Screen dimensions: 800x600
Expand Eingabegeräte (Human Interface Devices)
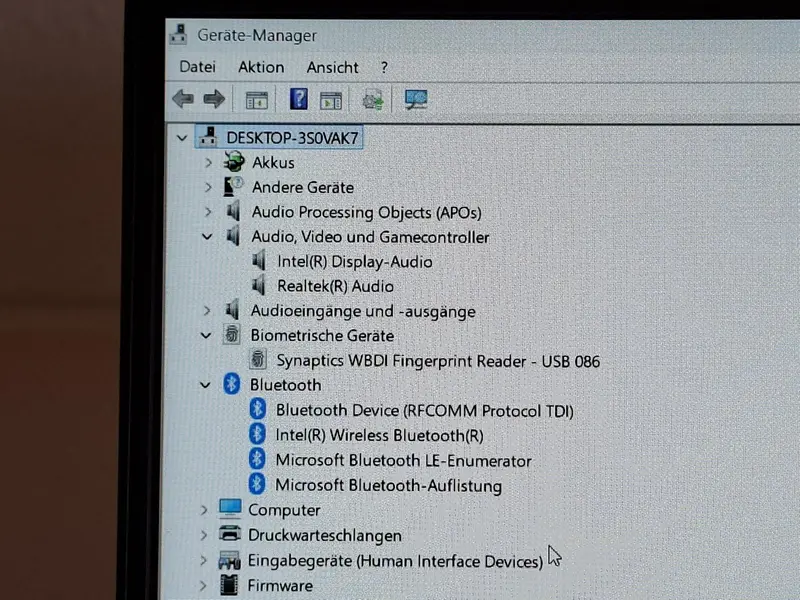(204, 561)
